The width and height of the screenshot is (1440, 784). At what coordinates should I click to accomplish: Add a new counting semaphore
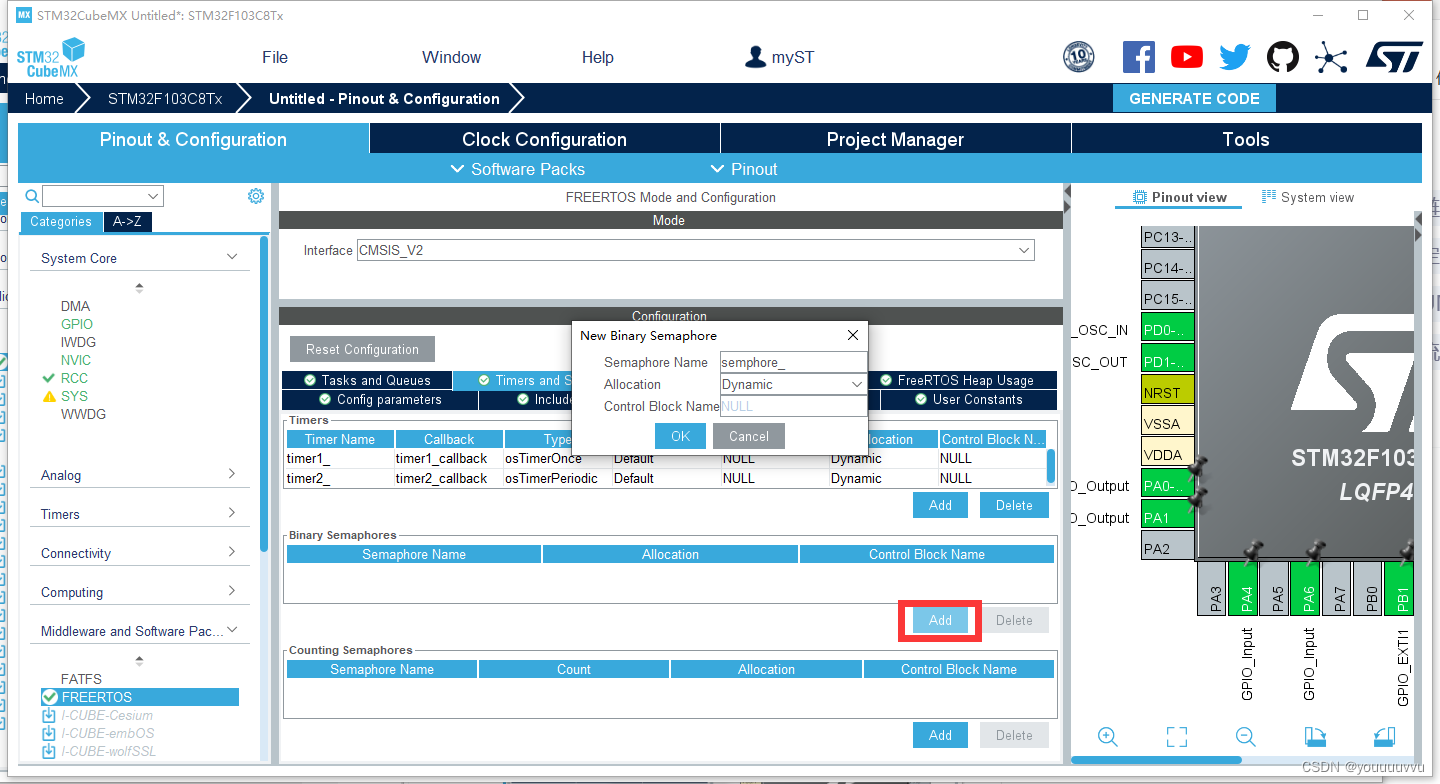(940, 735)
